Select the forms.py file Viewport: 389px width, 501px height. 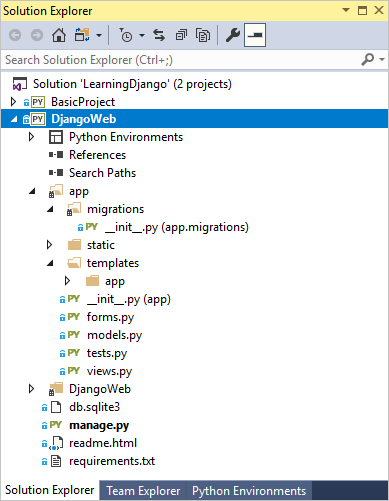[110, 317]
